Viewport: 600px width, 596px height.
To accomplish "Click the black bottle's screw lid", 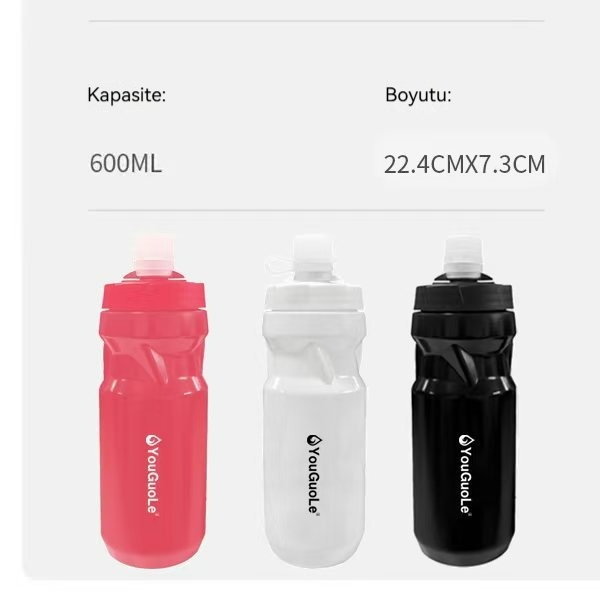I will (464, 292).
